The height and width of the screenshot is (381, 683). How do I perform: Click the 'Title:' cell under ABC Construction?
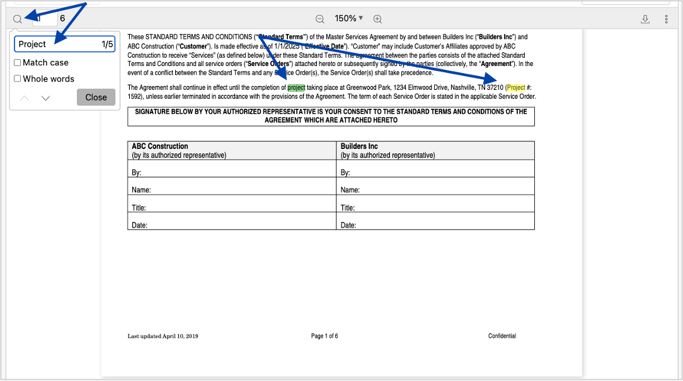(x=232, y=204)
